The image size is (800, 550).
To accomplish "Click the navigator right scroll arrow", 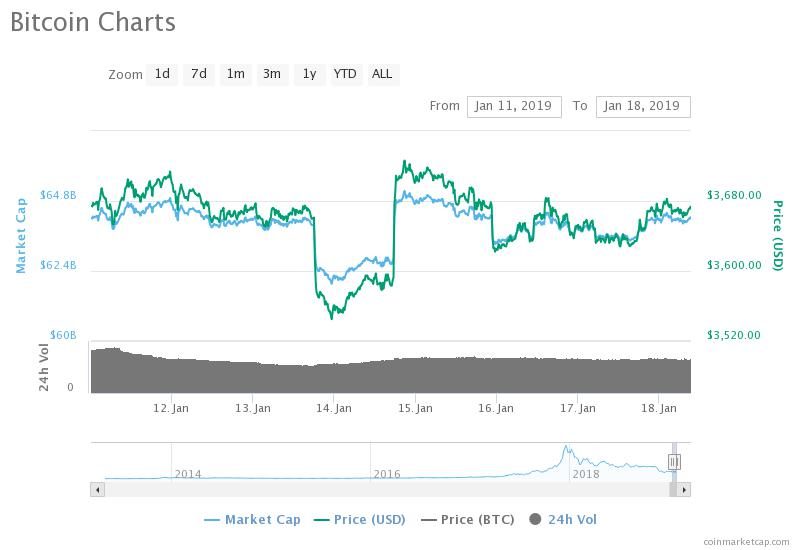I will pos(684,490).
